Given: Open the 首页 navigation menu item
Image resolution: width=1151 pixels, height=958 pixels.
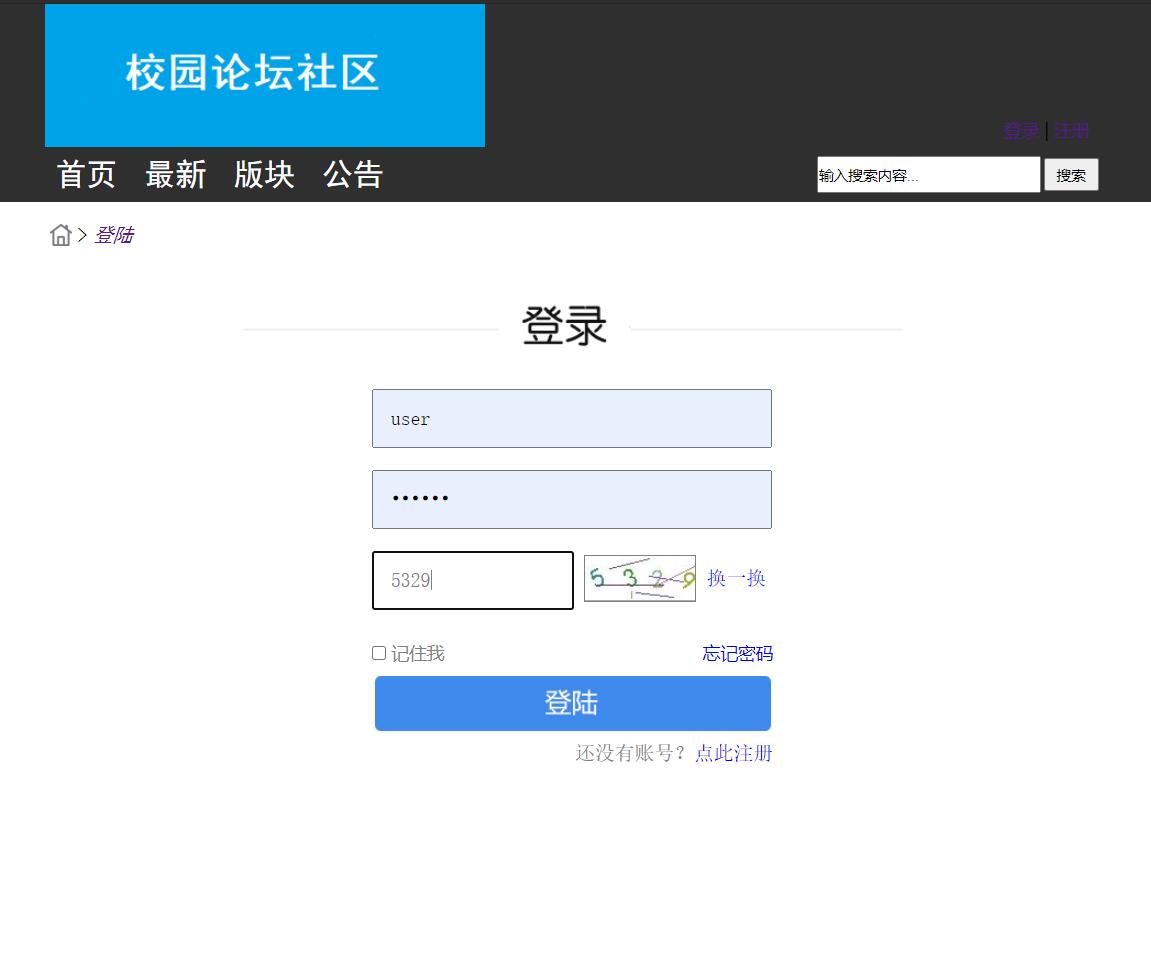Looking at the screenshot, I should tap(85, 175).
